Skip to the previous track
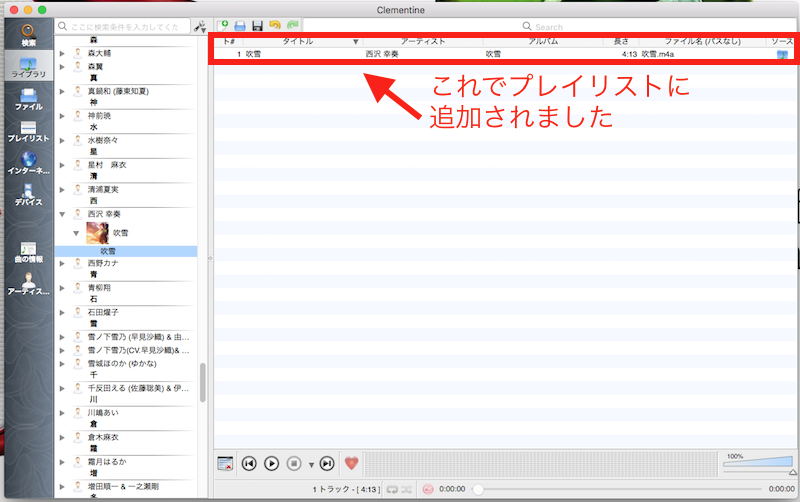Viewport: 800px width, 502px height. click(x=249, y=463)
